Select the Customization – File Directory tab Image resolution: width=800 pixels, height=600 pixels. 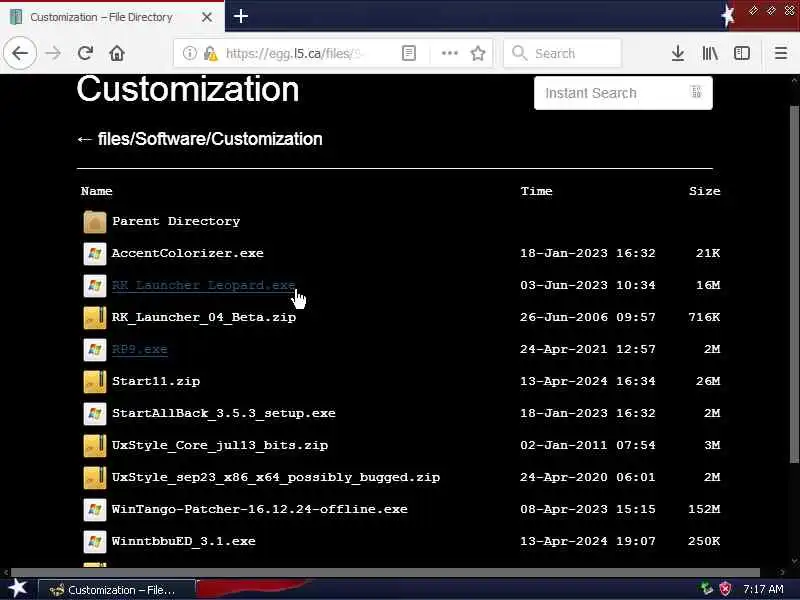[112, 17]
